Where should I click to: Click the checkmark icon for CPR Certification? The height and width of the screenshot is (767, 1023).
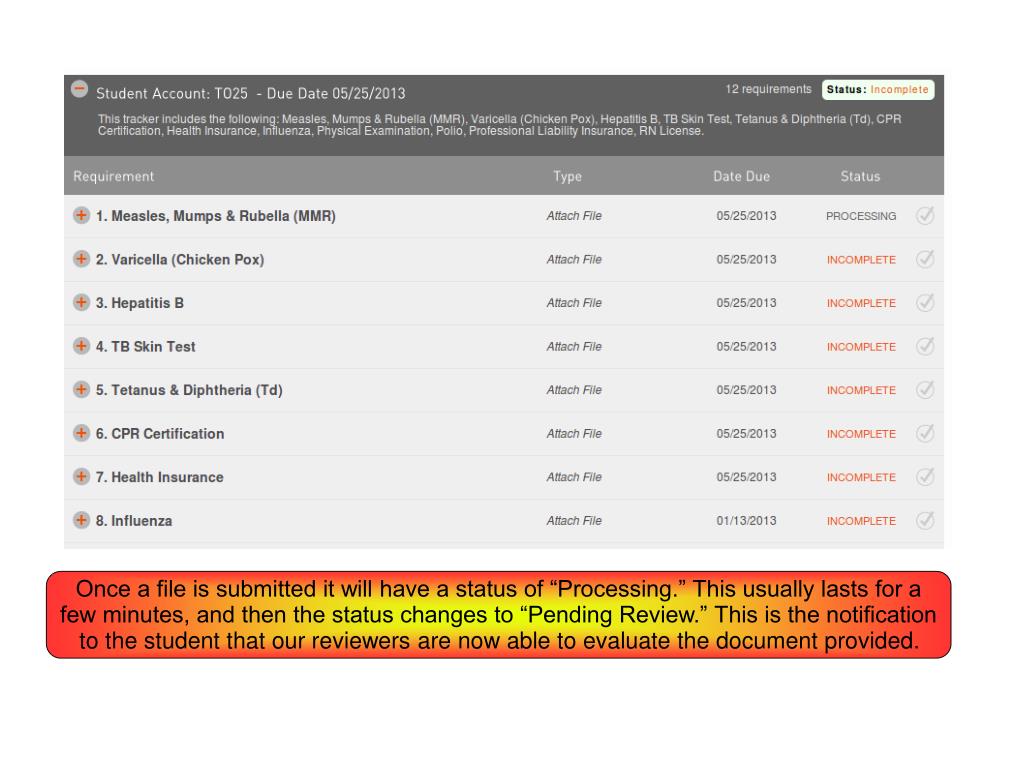coord(925,433)
